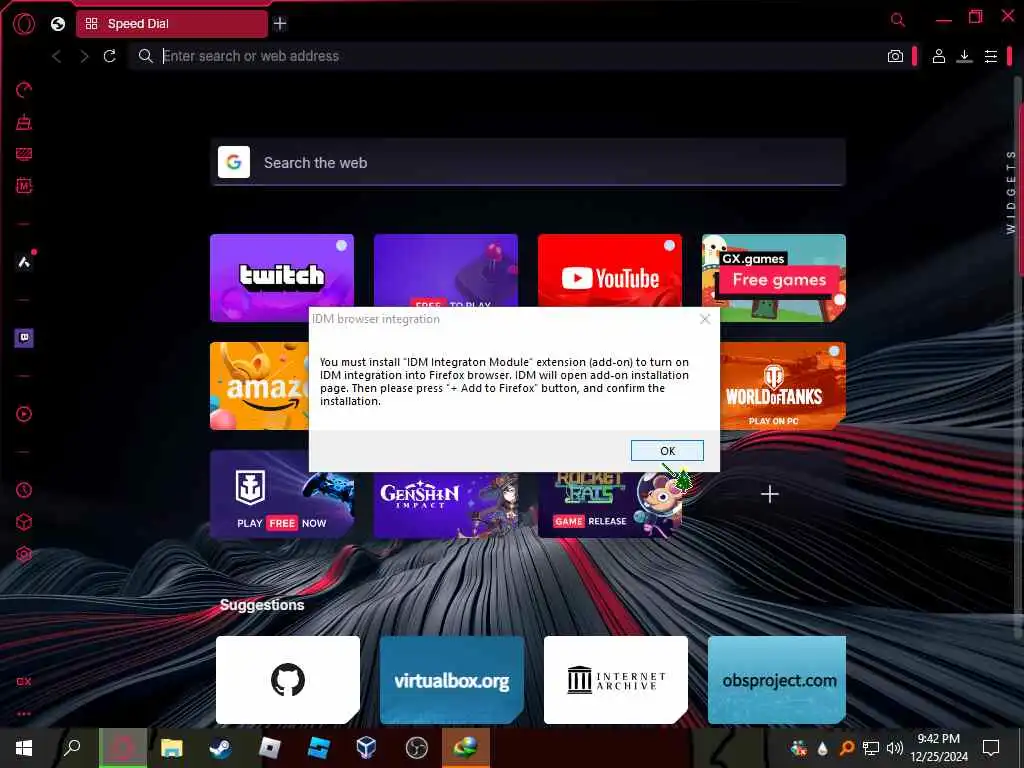This screenshot has height=768, width=1024.
Task: Add a new speed dial site
Action: click(x=770, y=494)
